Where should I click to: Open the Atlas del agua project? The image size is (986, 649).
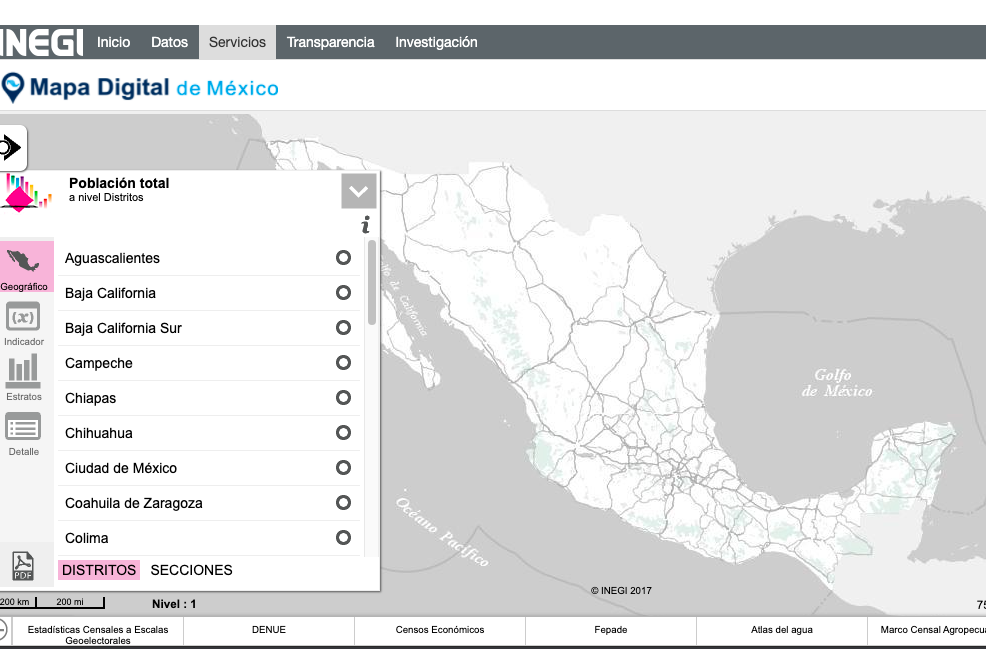coord(782,630)
